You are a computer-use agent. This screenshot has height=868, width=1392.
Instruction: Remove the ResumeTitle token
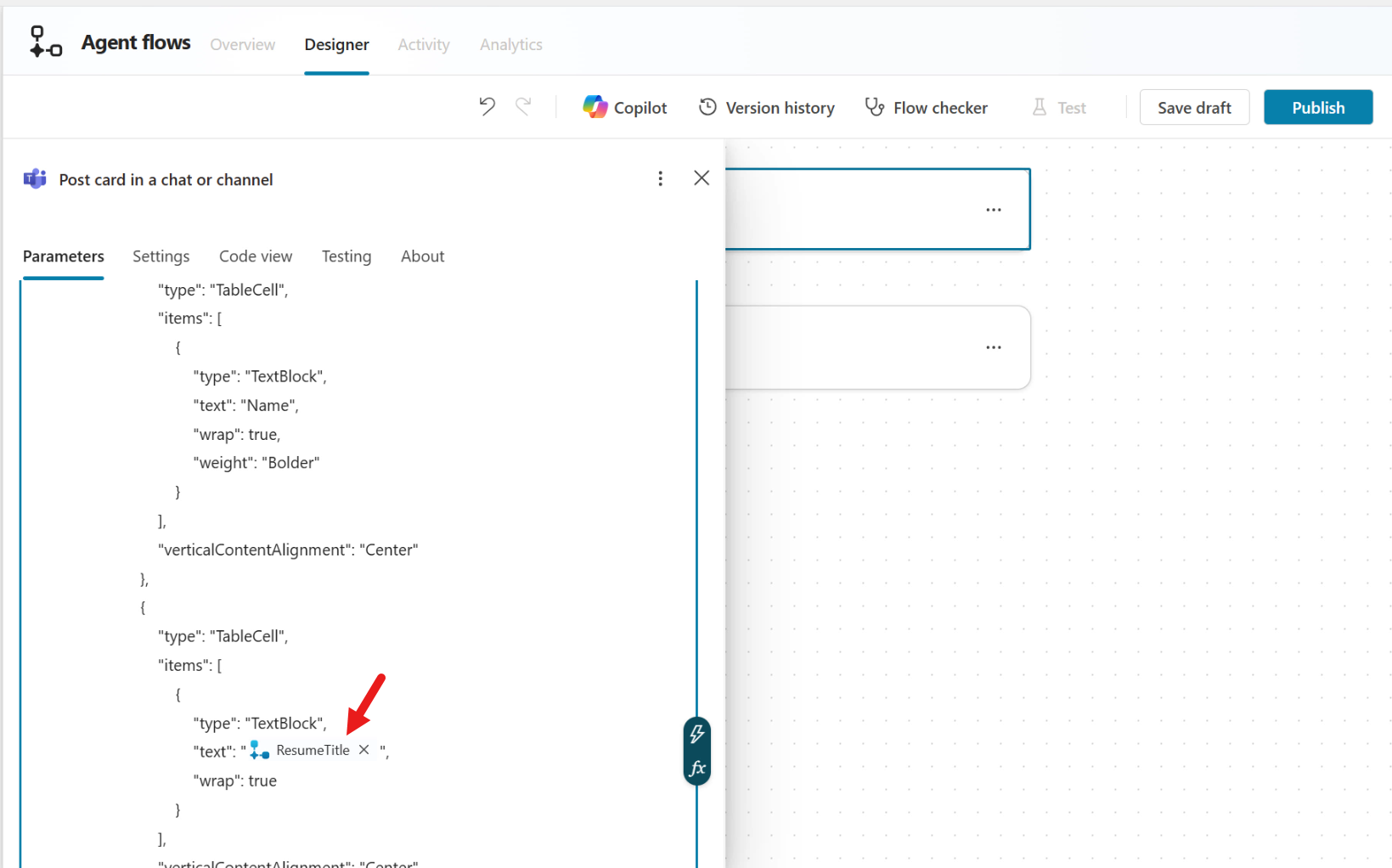pos(364,750)
